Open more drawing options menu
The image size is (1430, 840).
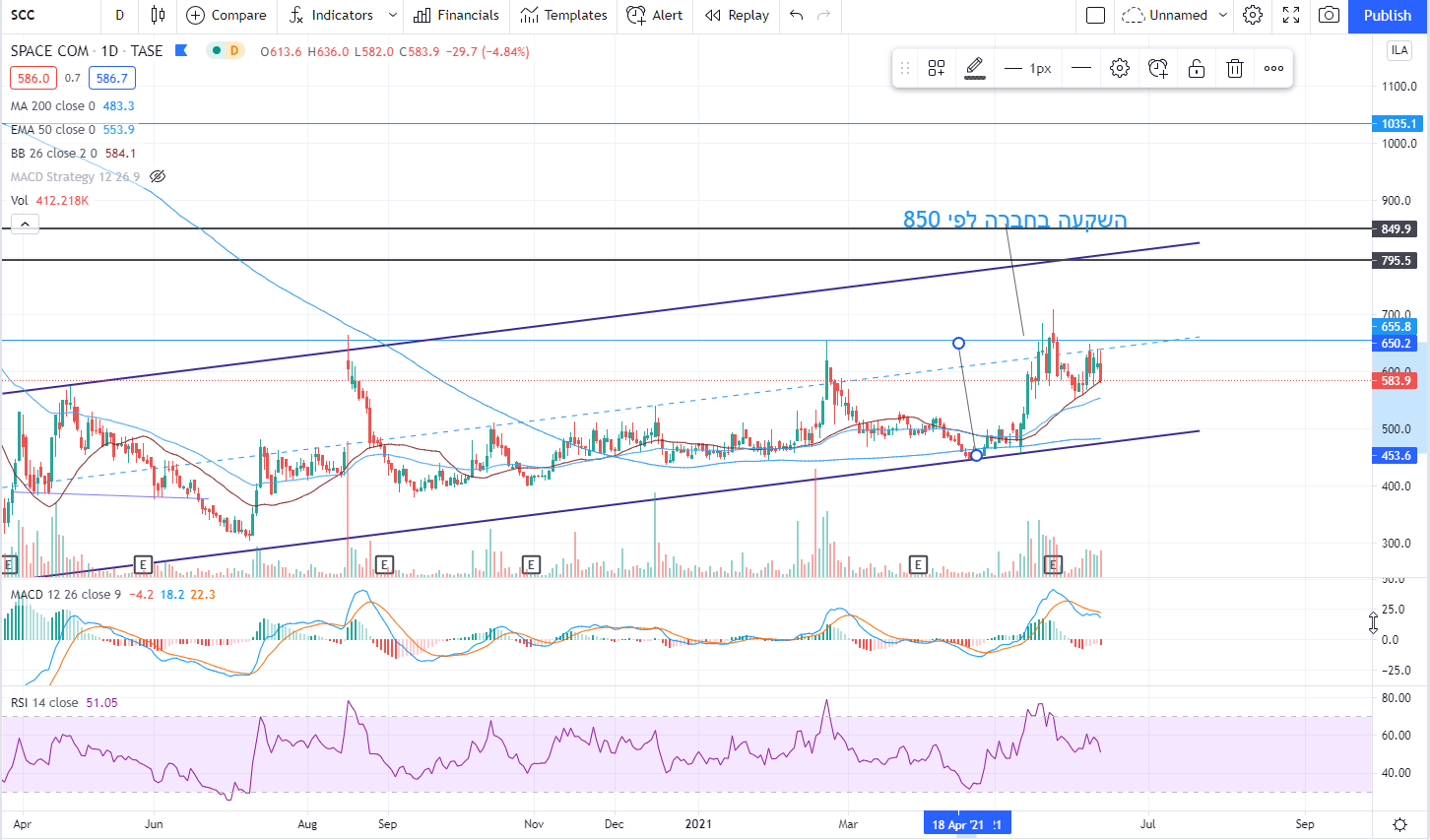(1273, 68)
